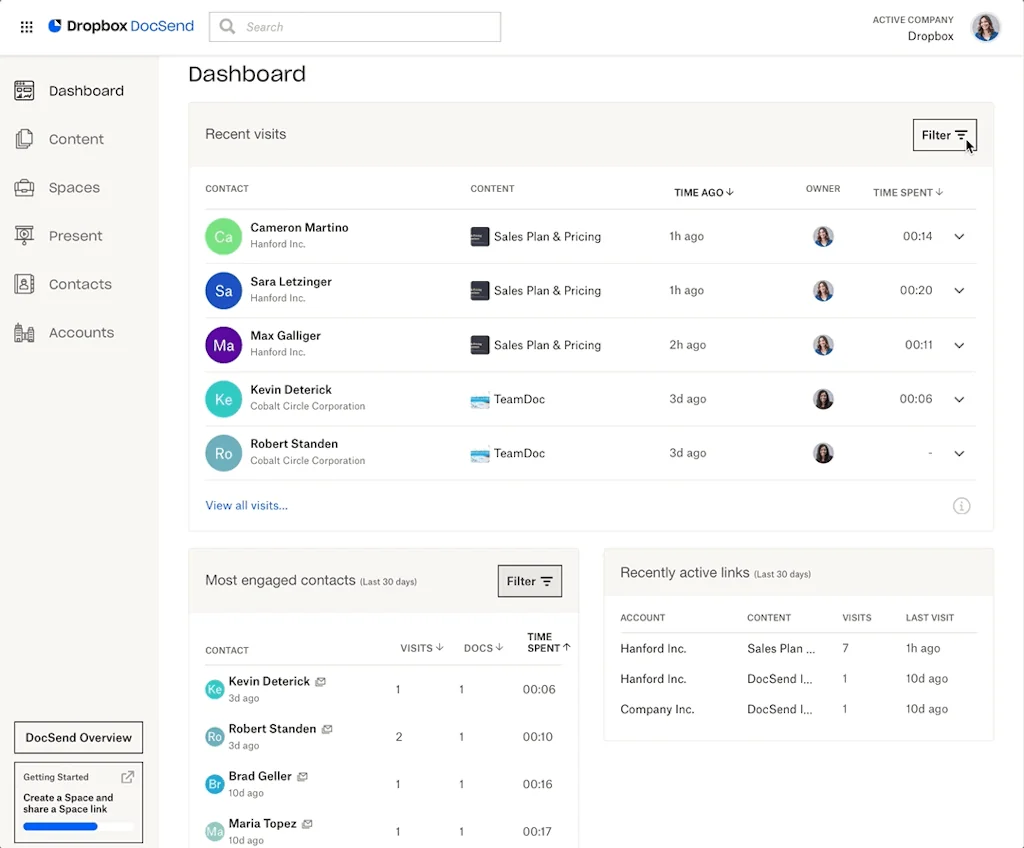Screen dimensions: 1024x848
Task: Open the search field in the top bar
Action: click(354, 27)
